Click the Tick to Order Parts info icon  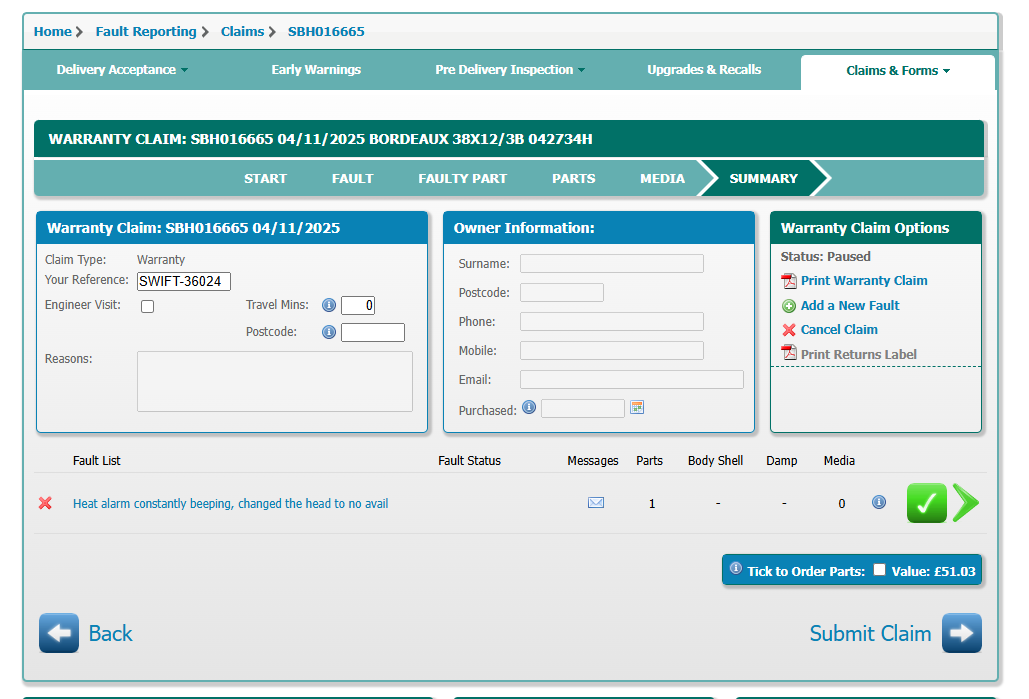(736, 568)
